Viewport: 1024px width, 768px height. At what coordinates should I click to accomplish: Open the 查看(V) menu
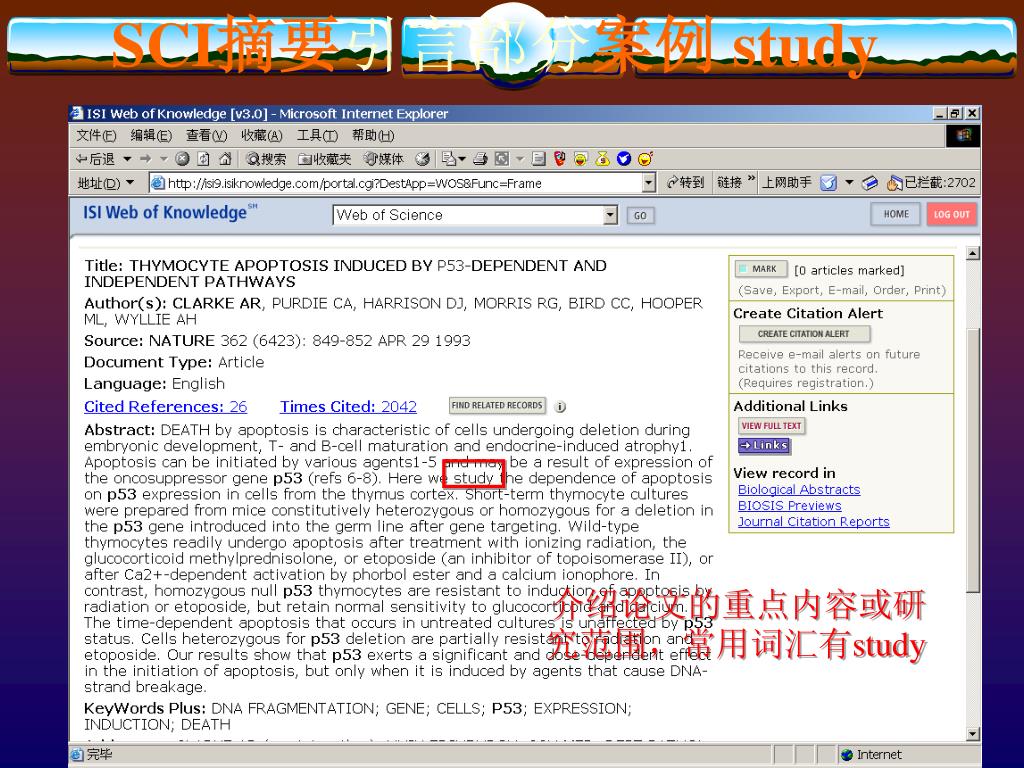[x=206, y=135]
